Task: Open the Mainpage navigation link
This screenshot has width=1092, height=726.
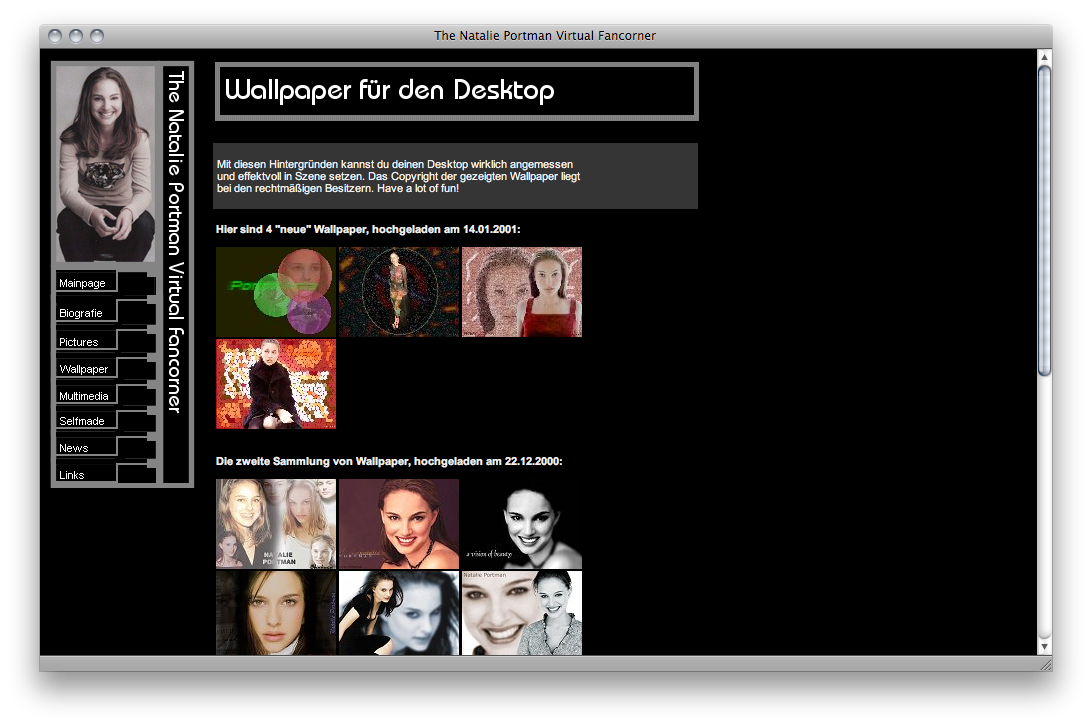Action: pos(83,283)
